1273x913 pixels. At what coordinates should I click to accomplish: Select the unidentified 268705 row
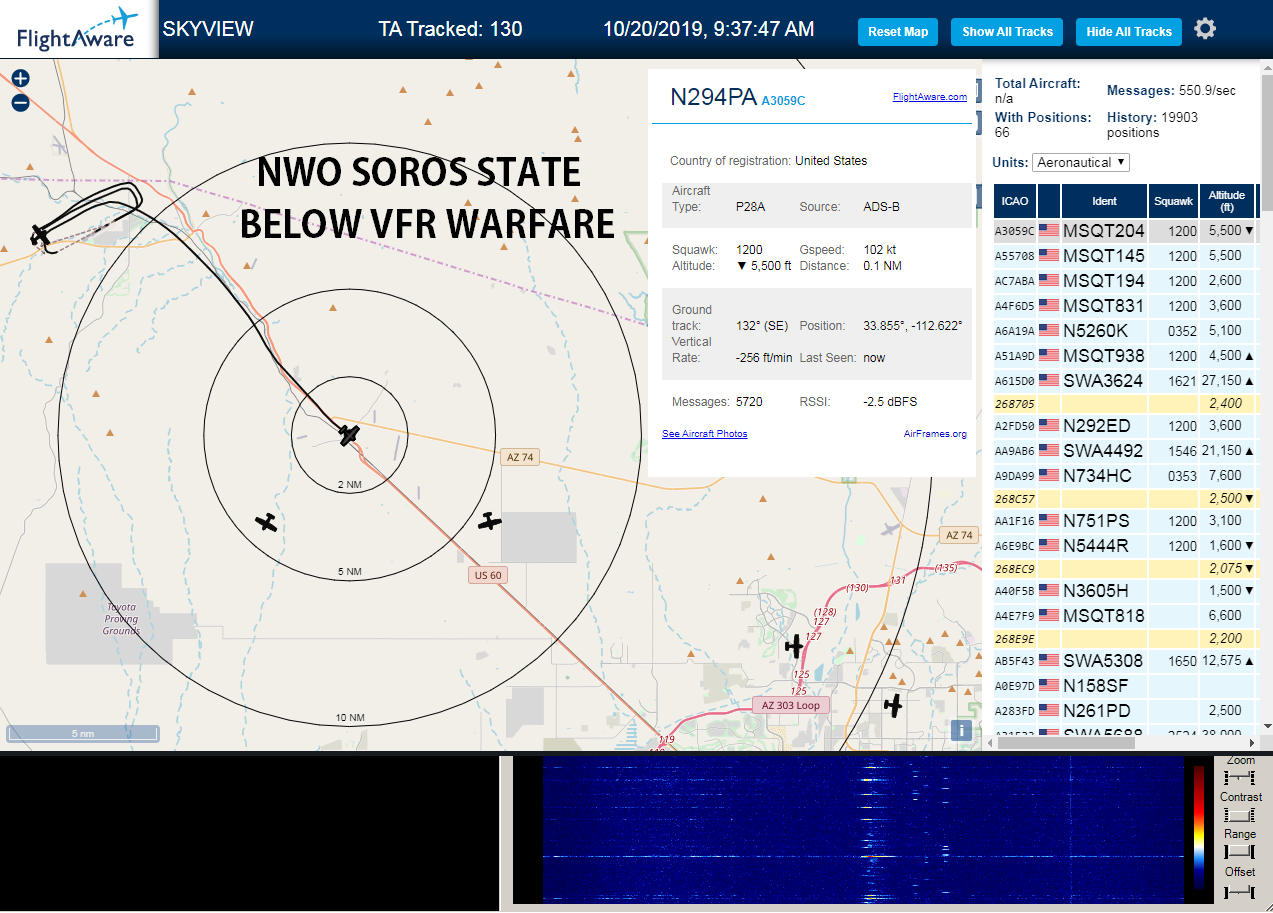1125,404
